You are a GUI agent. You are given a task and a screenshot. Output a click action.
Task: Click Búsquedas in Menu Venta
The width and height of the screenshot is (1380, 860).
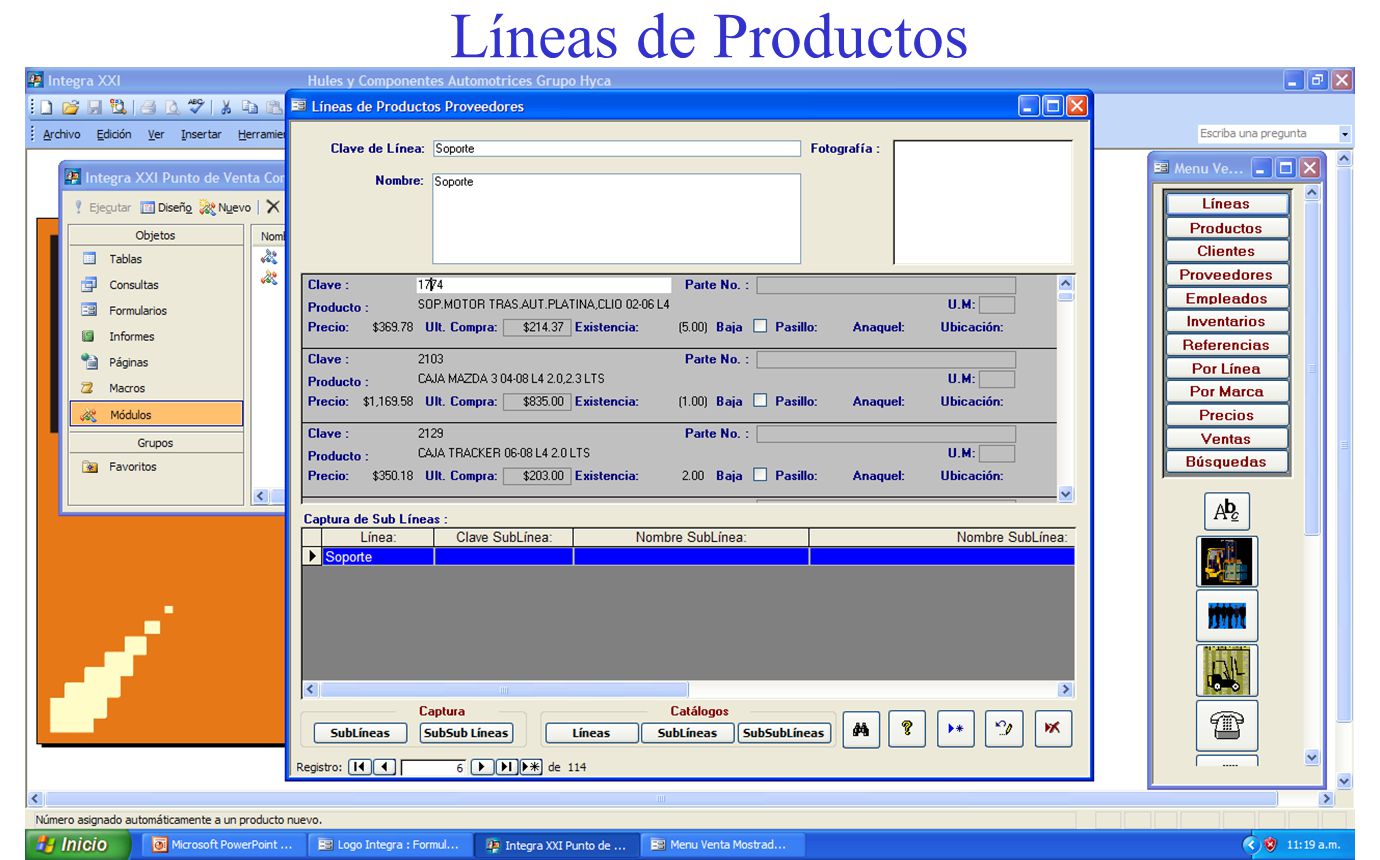click(x=1226, y=462)
